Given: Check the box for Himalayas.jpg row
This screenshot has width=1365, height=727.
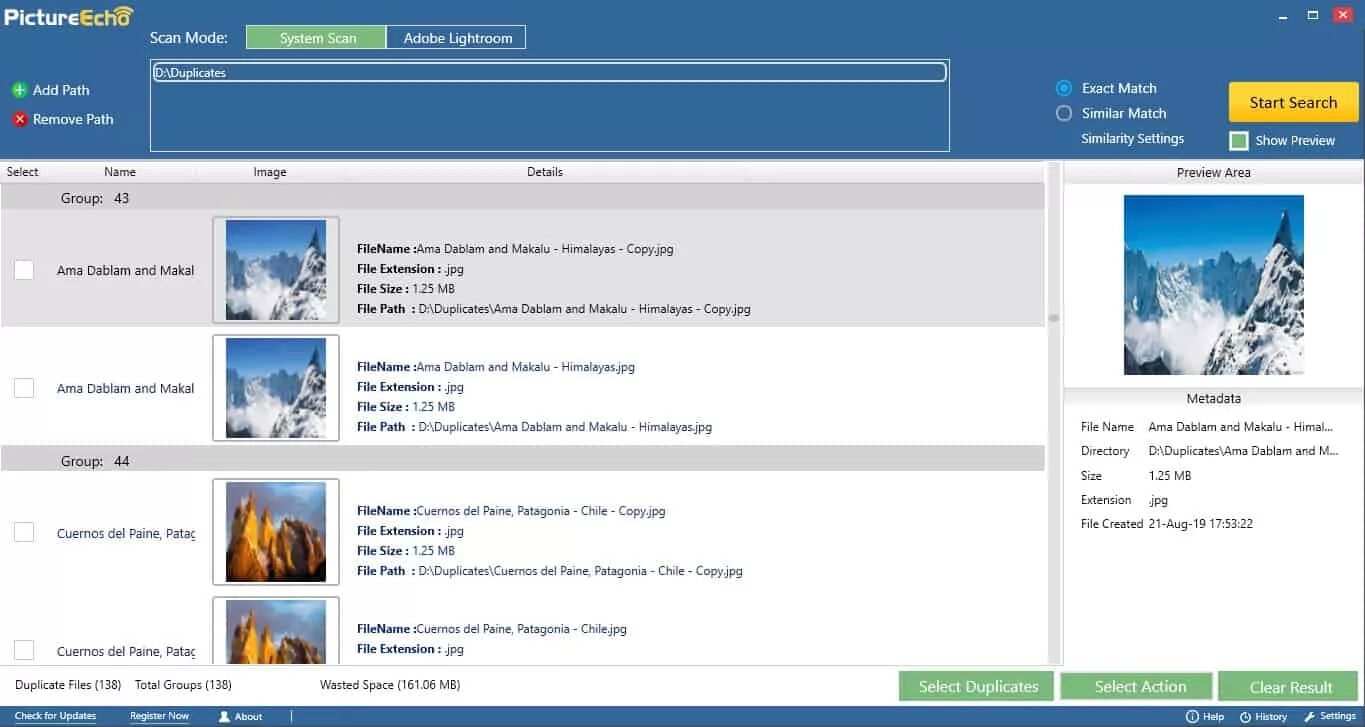Looking at the screenshot, I should 24,388.
